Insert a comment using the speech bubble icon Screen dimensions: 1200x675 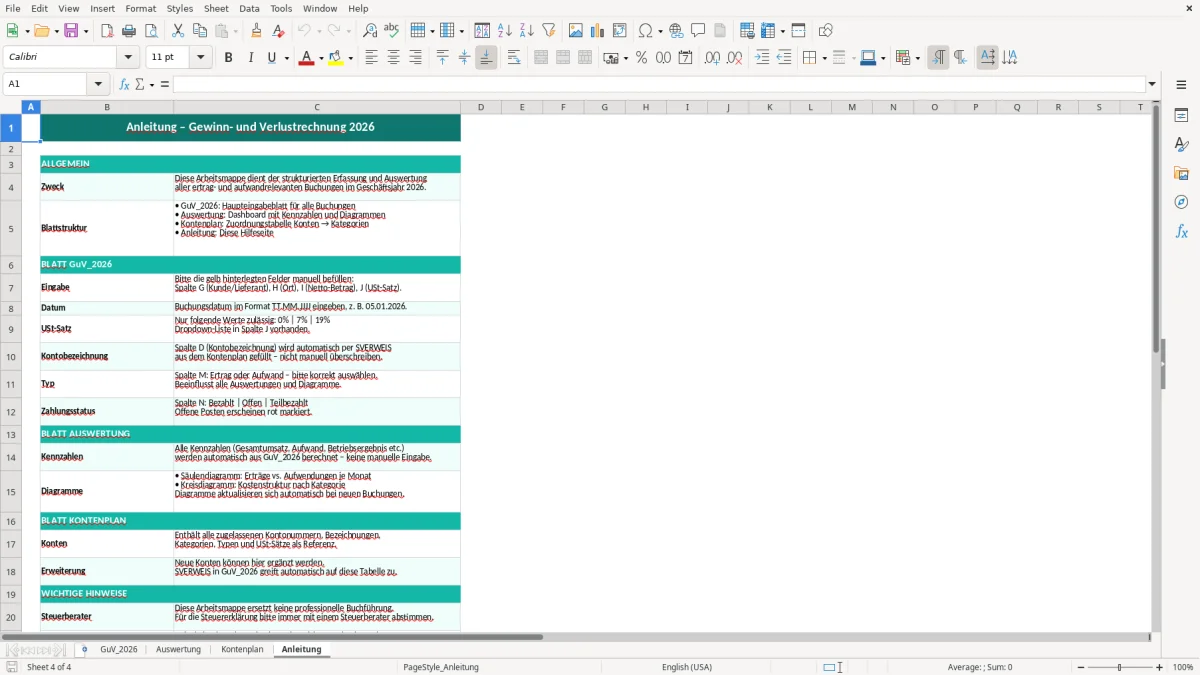[698, 31]
